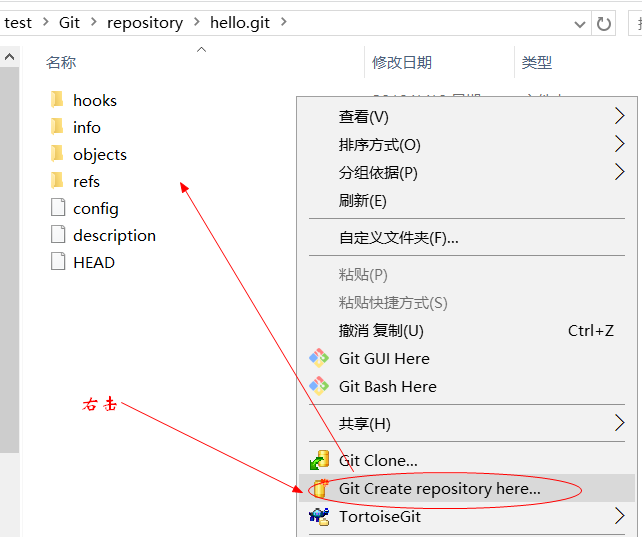The height and width of the screenshot is (537, 642).
Task: Select Git GUI Here menu entry
Action: coord(467,358)
